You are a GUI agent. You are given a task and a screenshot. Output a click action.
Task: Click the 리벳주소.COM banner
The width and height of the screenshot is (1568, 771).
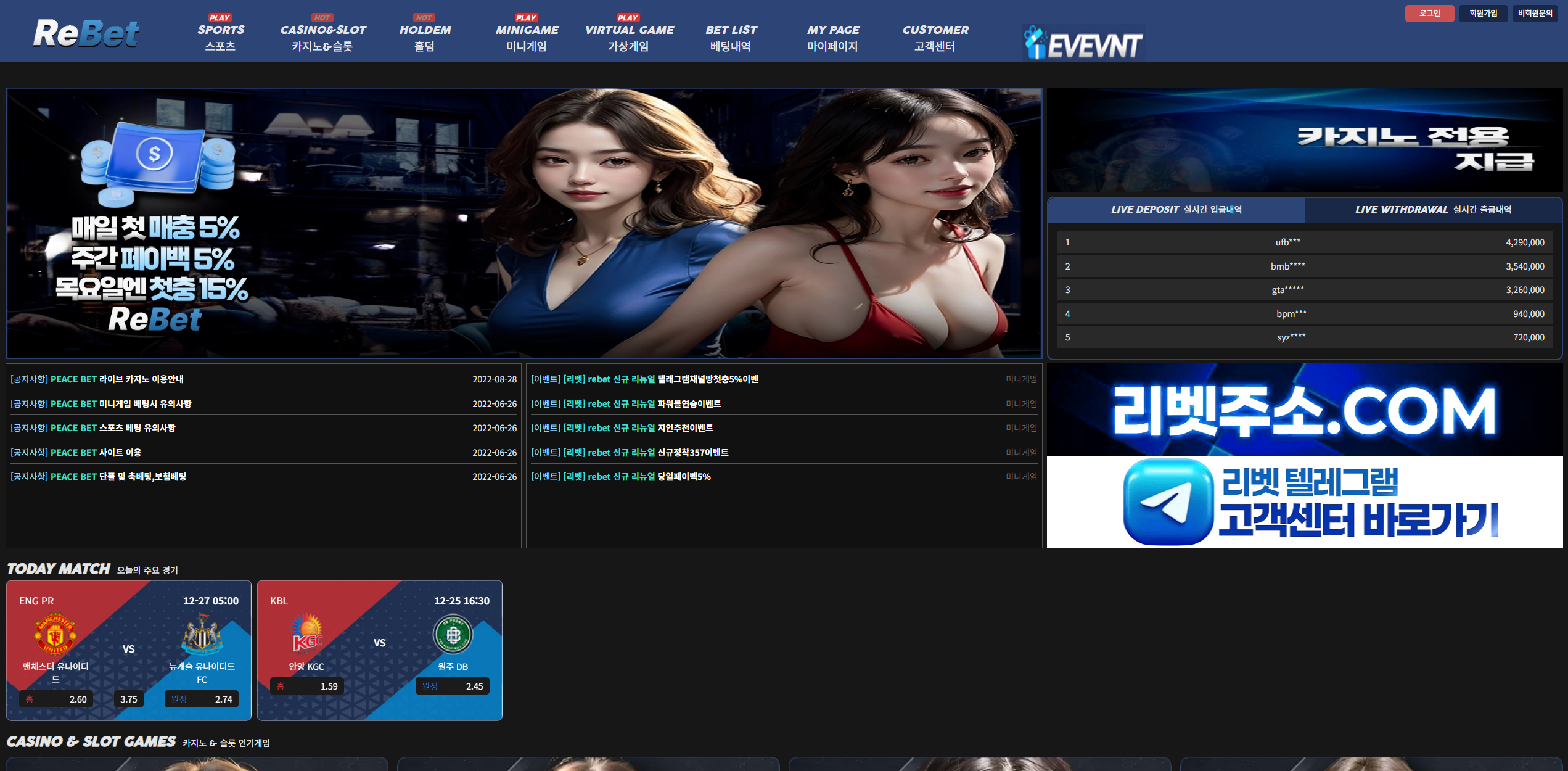[1304, 410]
